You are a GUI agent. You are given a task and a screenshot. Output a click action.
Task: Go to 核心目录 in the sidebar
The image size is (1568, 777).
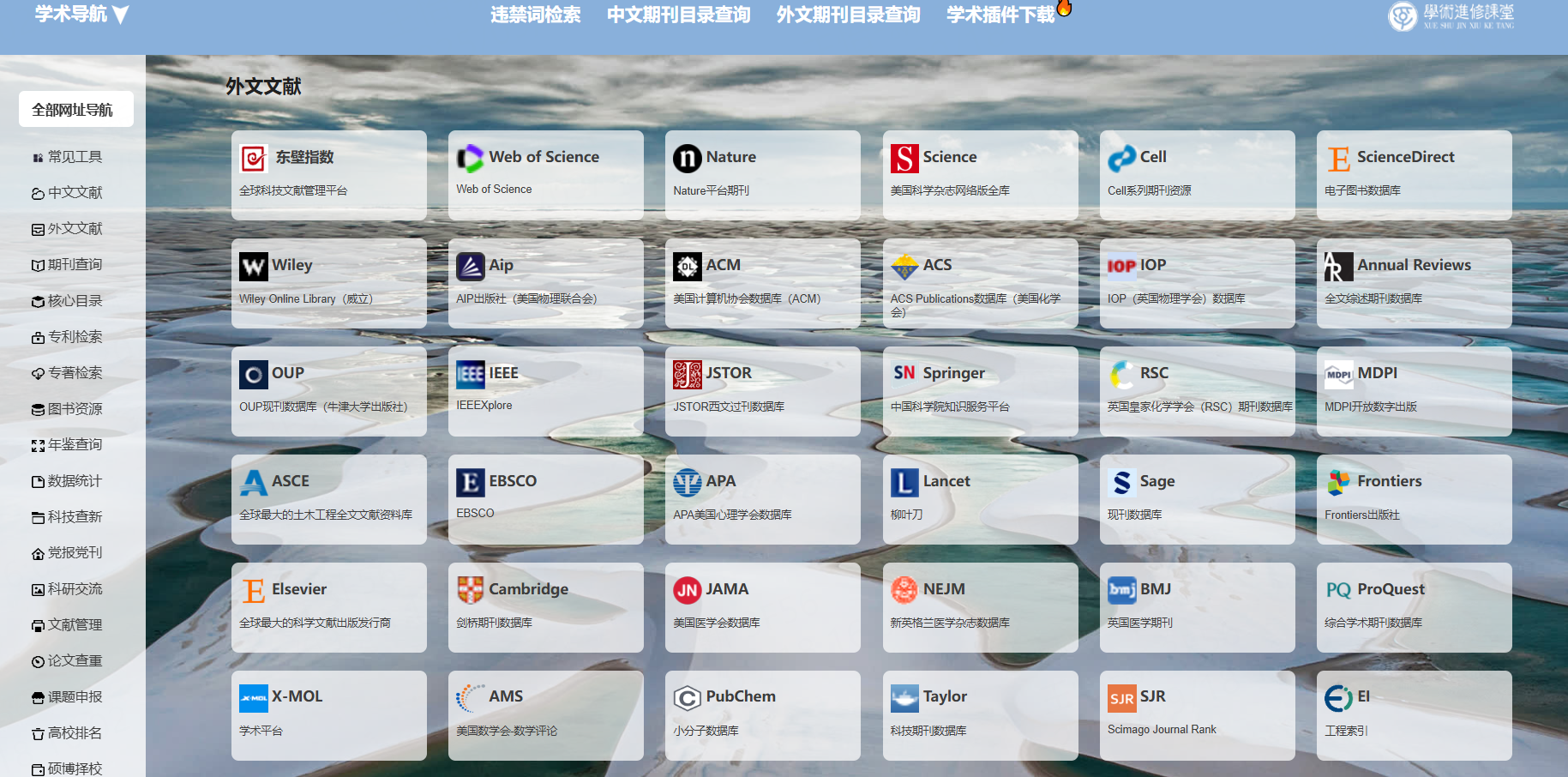(67, 301)
